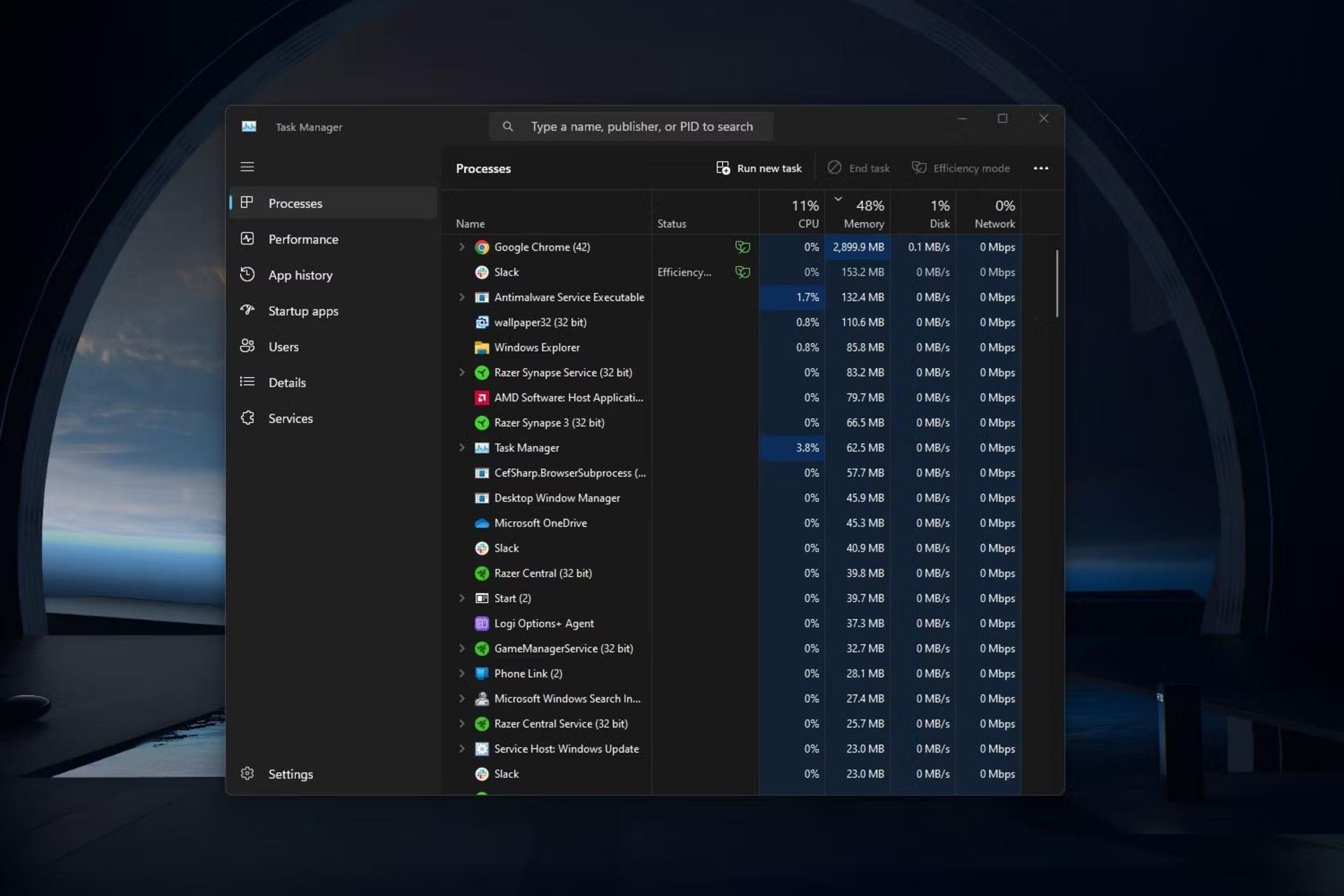
Task: Open the Users page icon
Action: click(x=247, y=346)
